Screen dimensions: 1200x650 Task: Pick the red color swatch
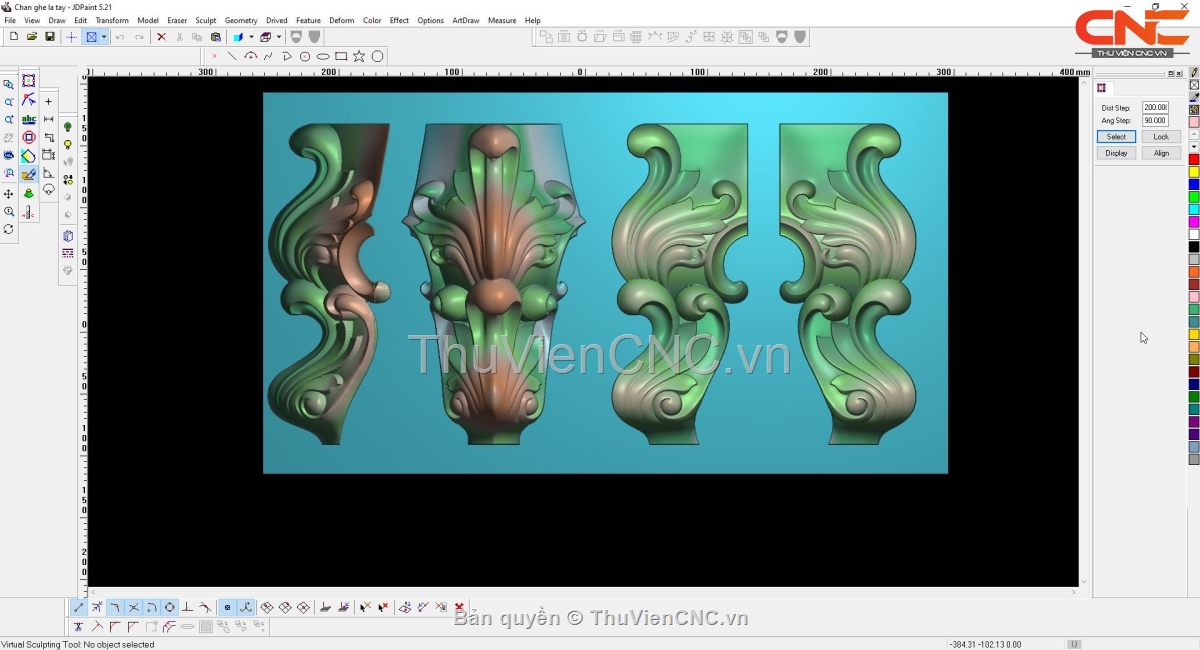tap(1193, 160)
